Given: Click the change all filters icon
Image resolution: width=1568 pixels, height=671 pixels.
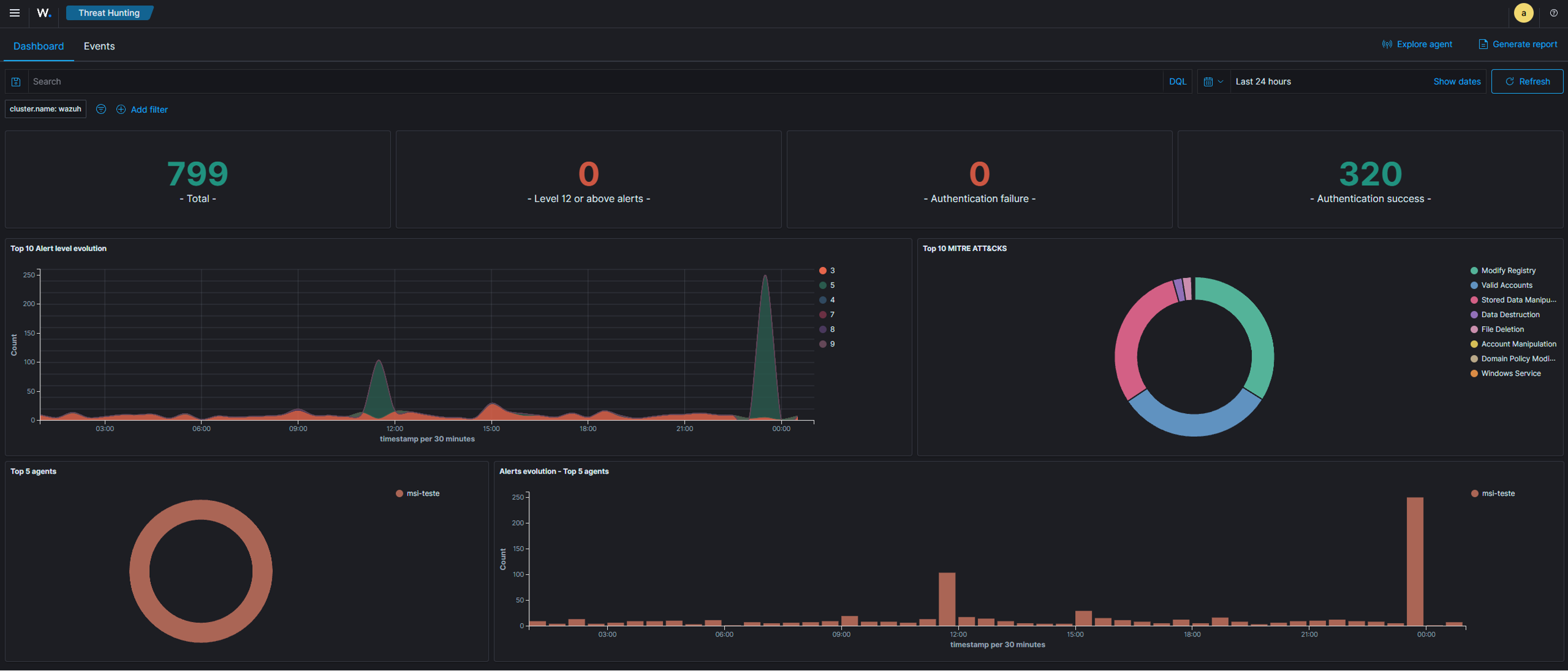Looking at the screenshot, I should 101,109.
